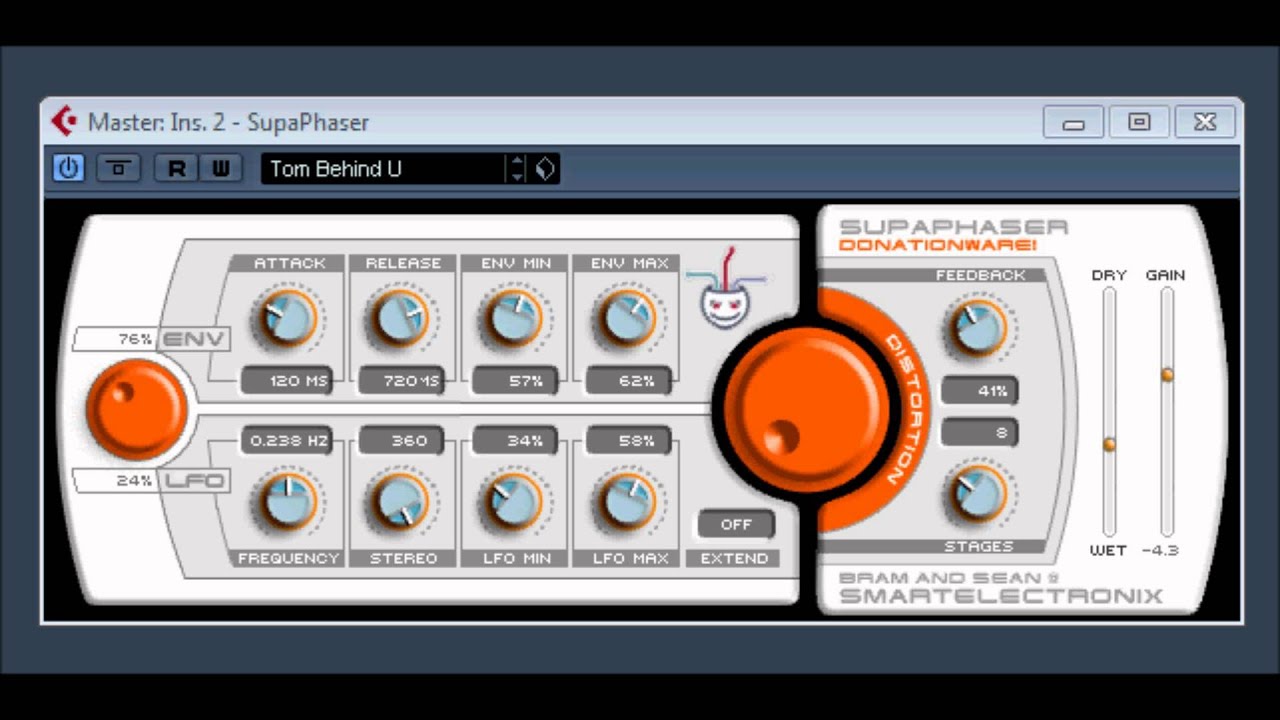This screenshot has width=1280, height=720.
Task: Close the SupaPhaser plugin window
Action: (x=1205, y=122)
